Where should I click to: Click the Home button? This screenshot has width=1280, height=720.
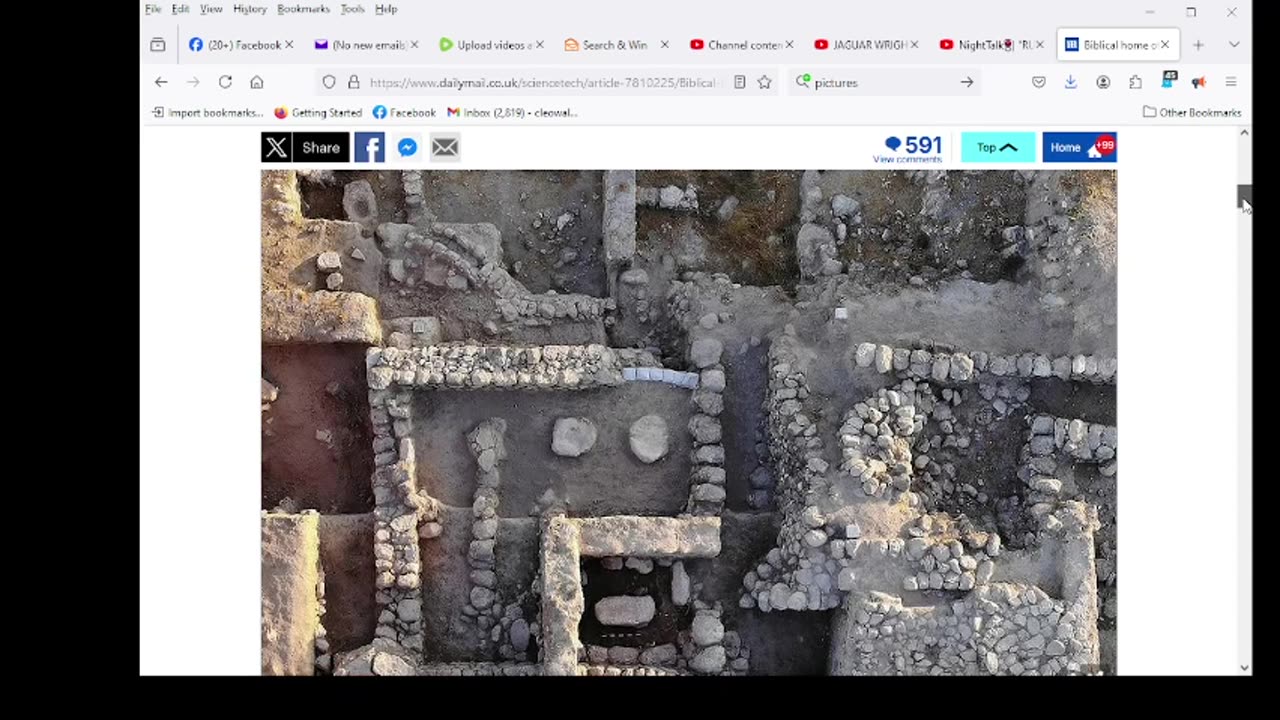[1079, 148]
